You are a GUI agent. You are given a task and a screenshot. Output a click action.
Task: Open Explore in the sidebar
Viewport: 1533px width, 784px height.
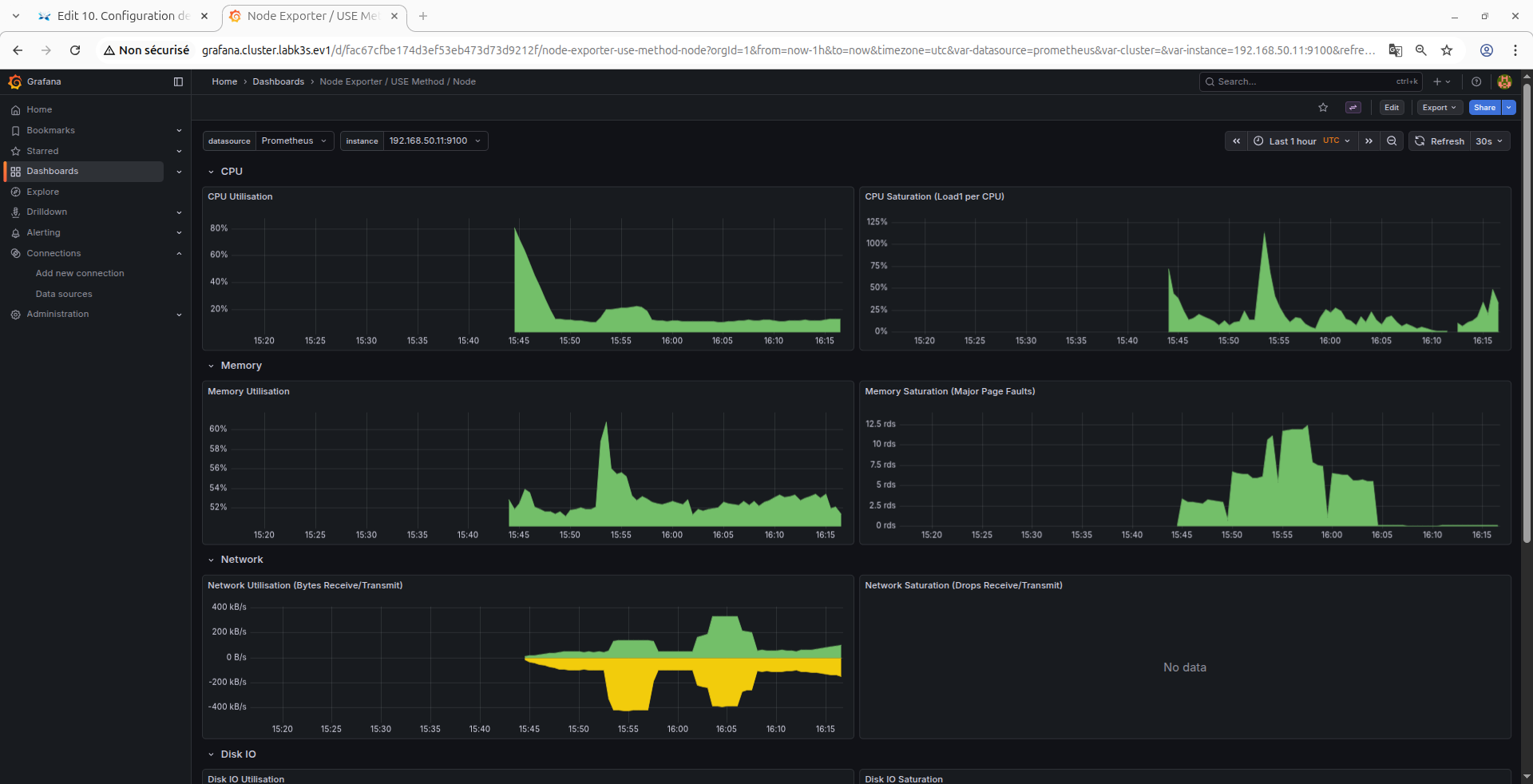click(x=42, y=192)
